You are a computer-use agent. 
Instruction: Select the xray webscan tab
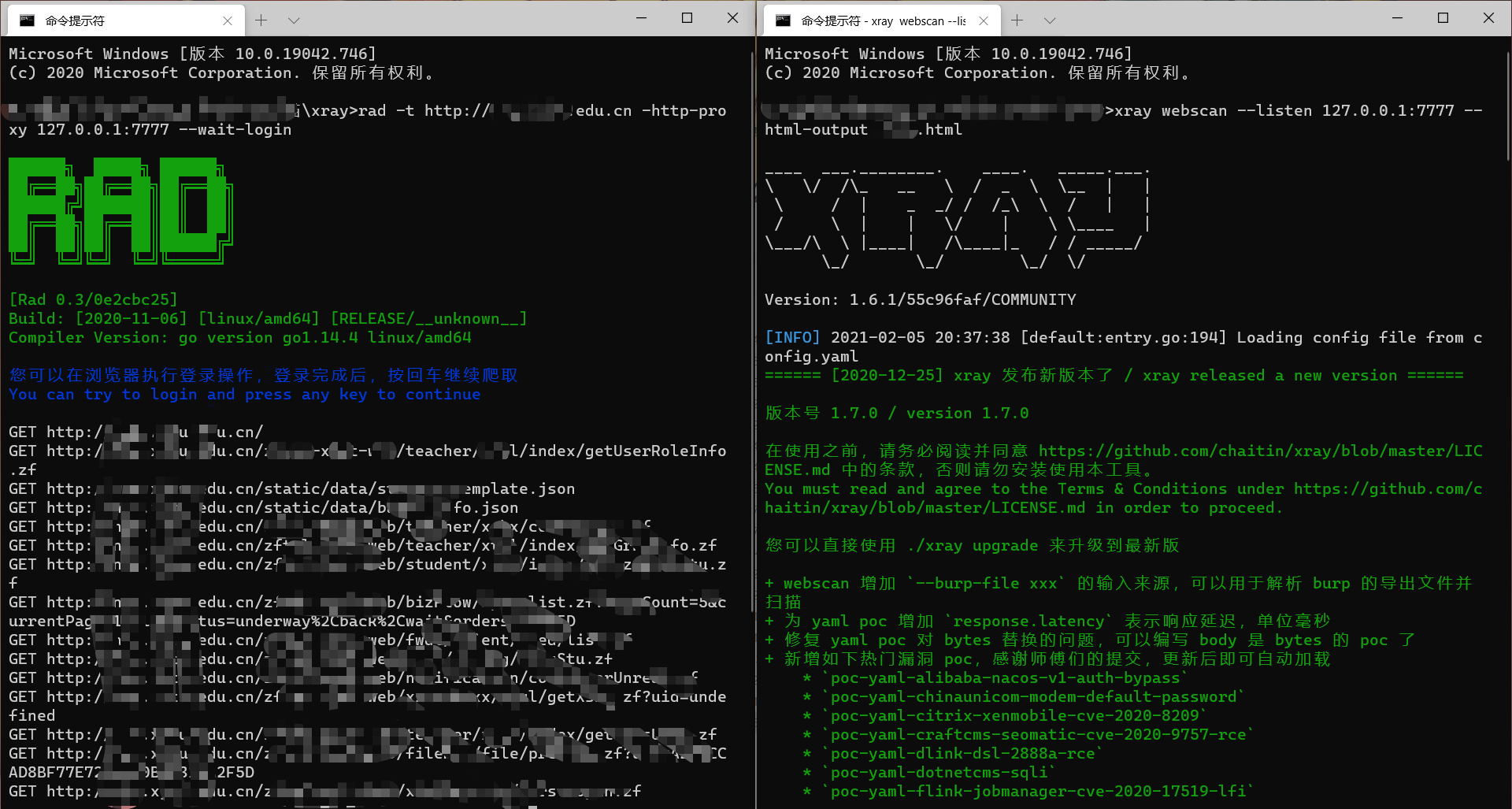coord(882,20)
